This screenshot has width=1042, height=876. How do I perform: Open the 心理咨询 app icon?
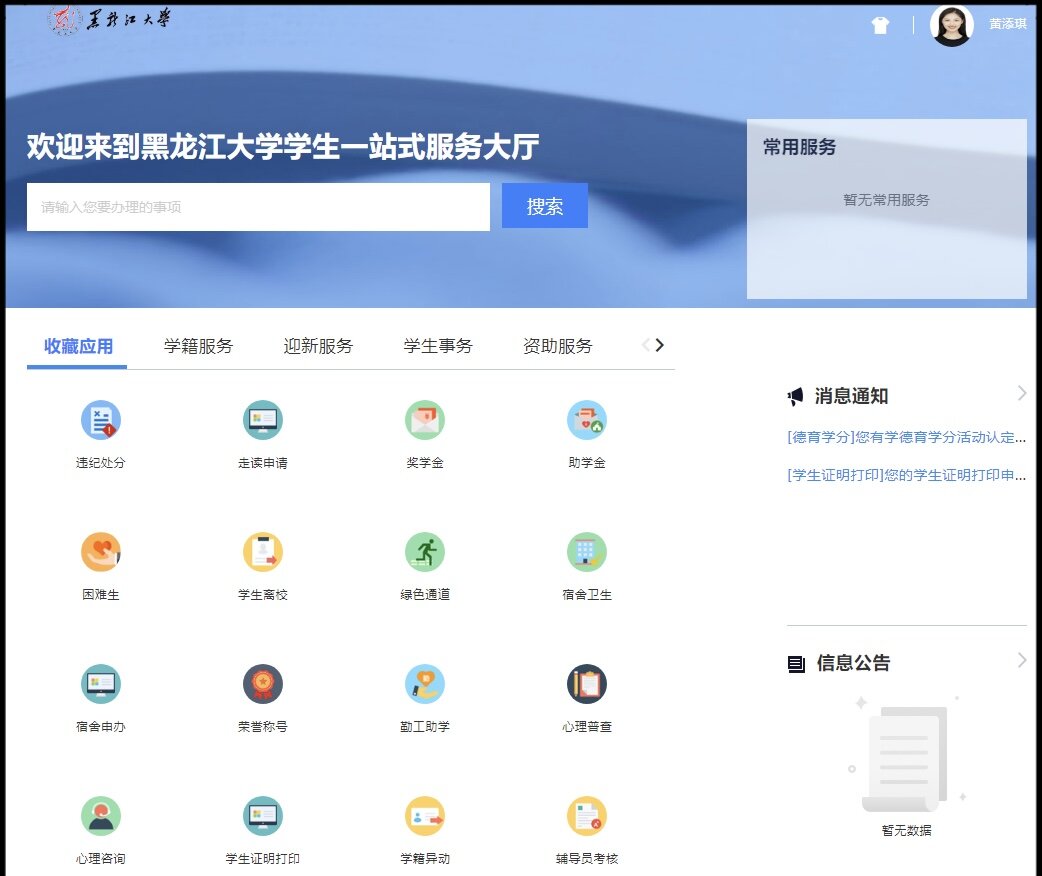pyautogui.click(x=100, y=816)
